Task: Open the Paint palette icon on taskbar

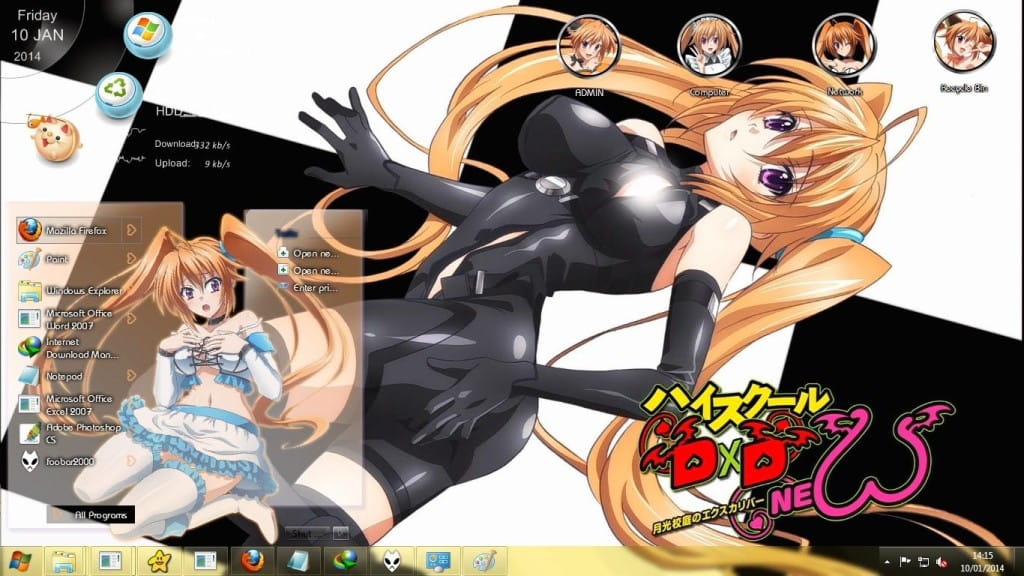Action: (x=484, y=561)
